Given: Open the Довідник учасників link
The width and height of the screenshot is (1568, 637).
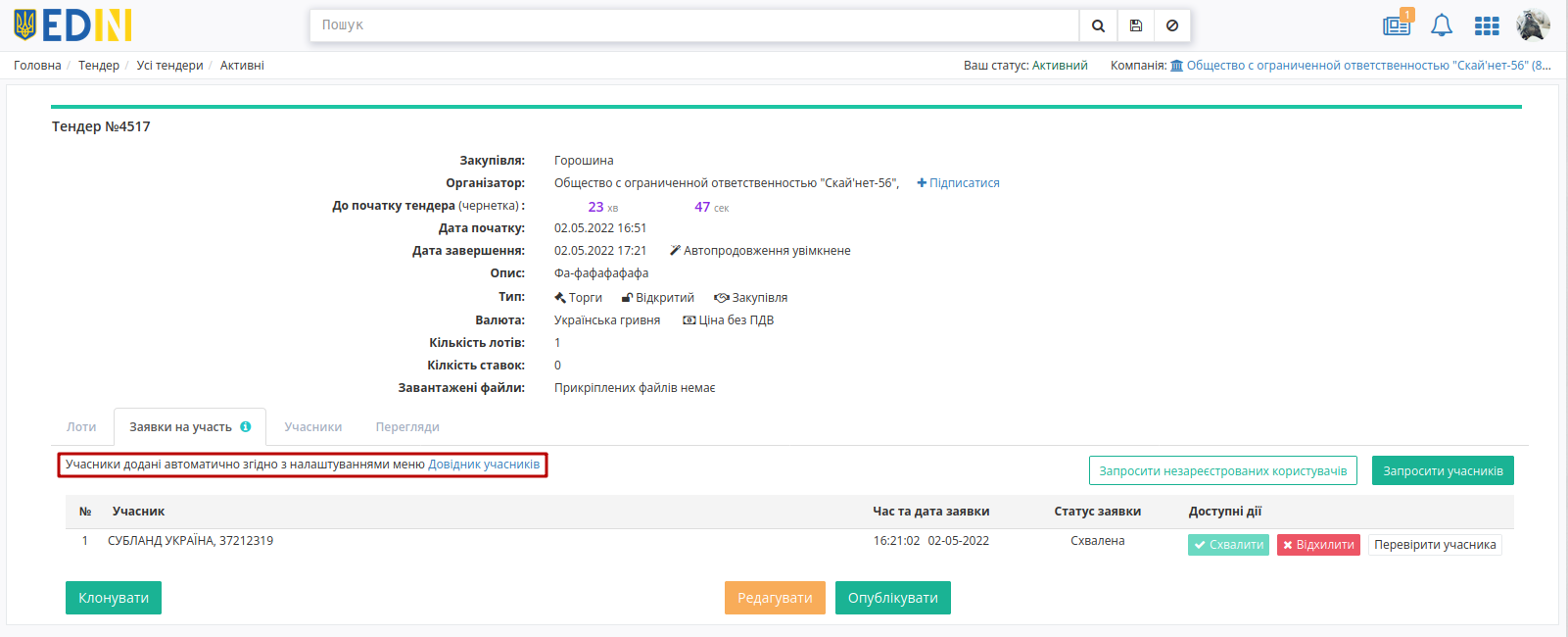Looking at the screenshot, I should 484,465.
